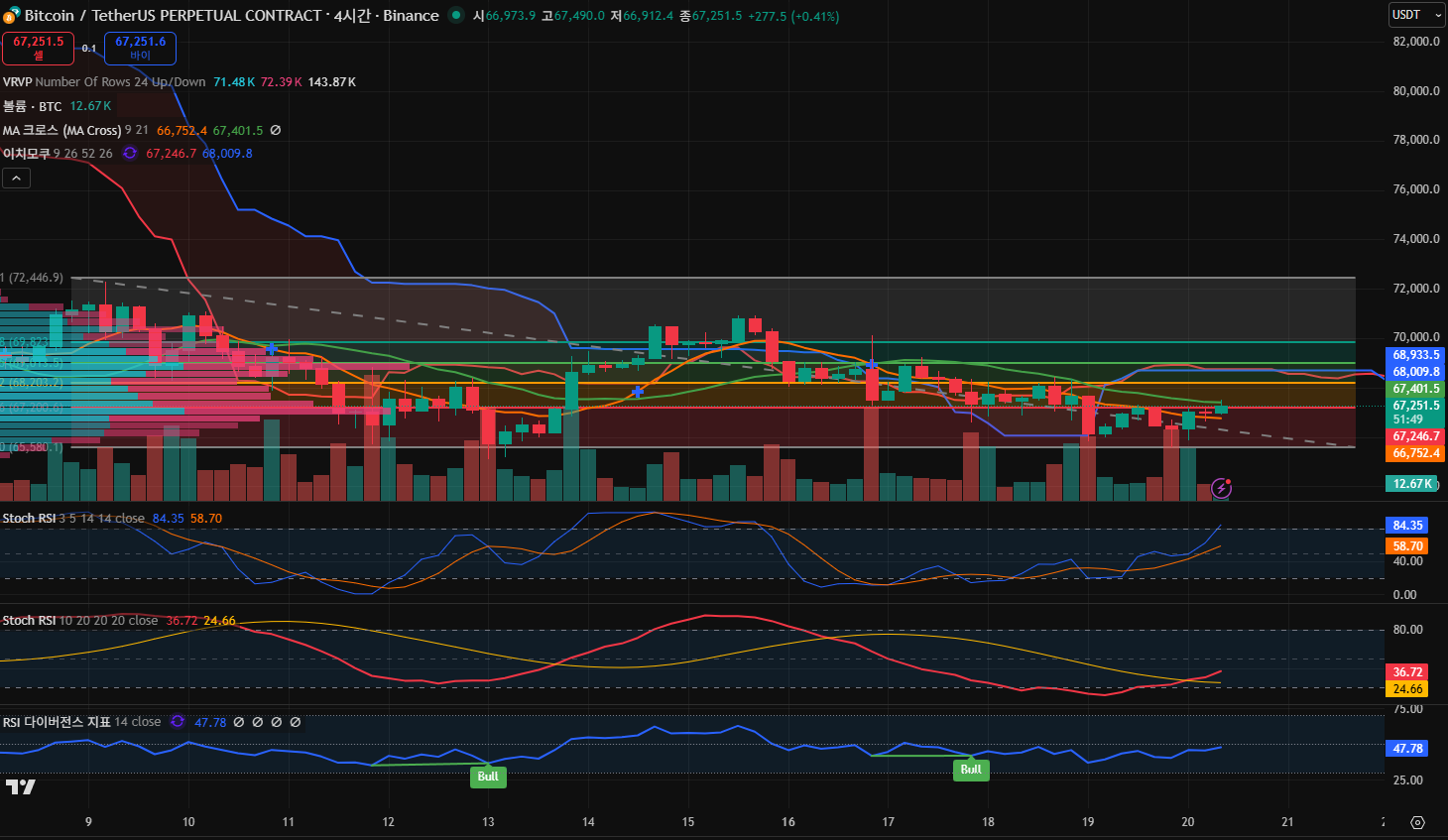Click the TradingView logo
This screenshot has height=840, width=1448.
click(x=20, y=786)
